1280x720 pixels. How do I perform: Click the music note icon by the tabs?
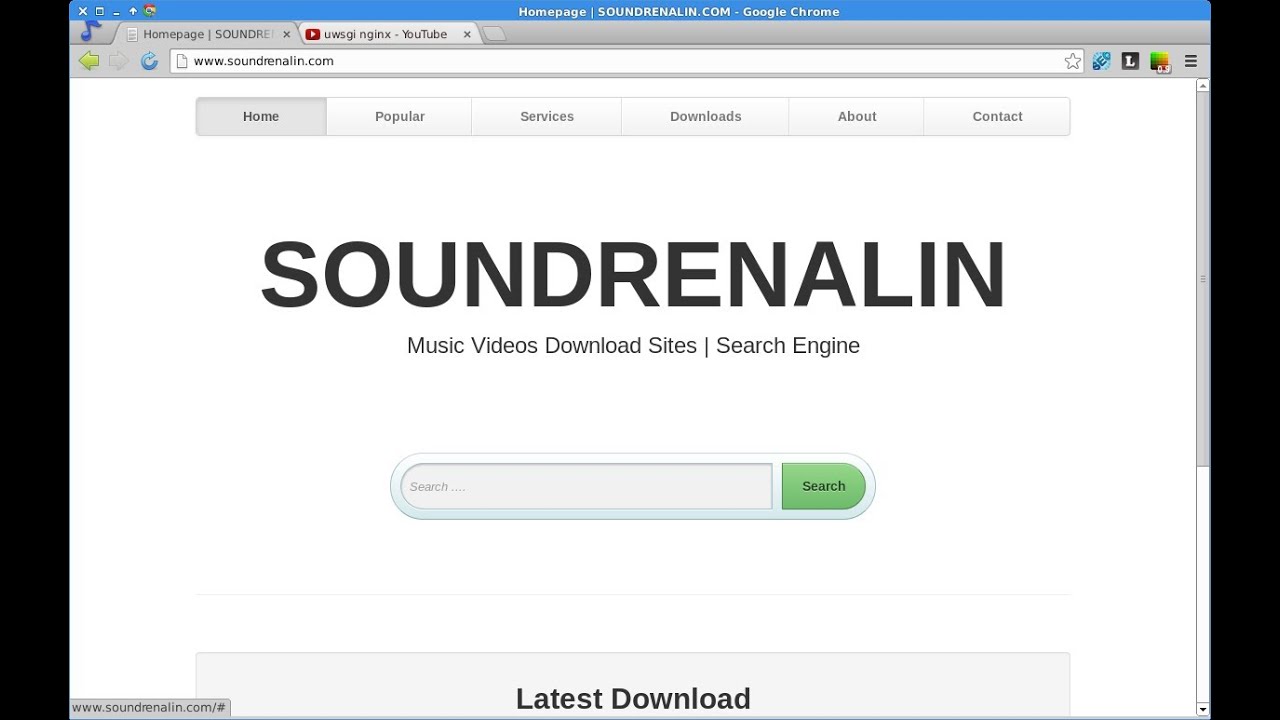(x=90, y=30)
